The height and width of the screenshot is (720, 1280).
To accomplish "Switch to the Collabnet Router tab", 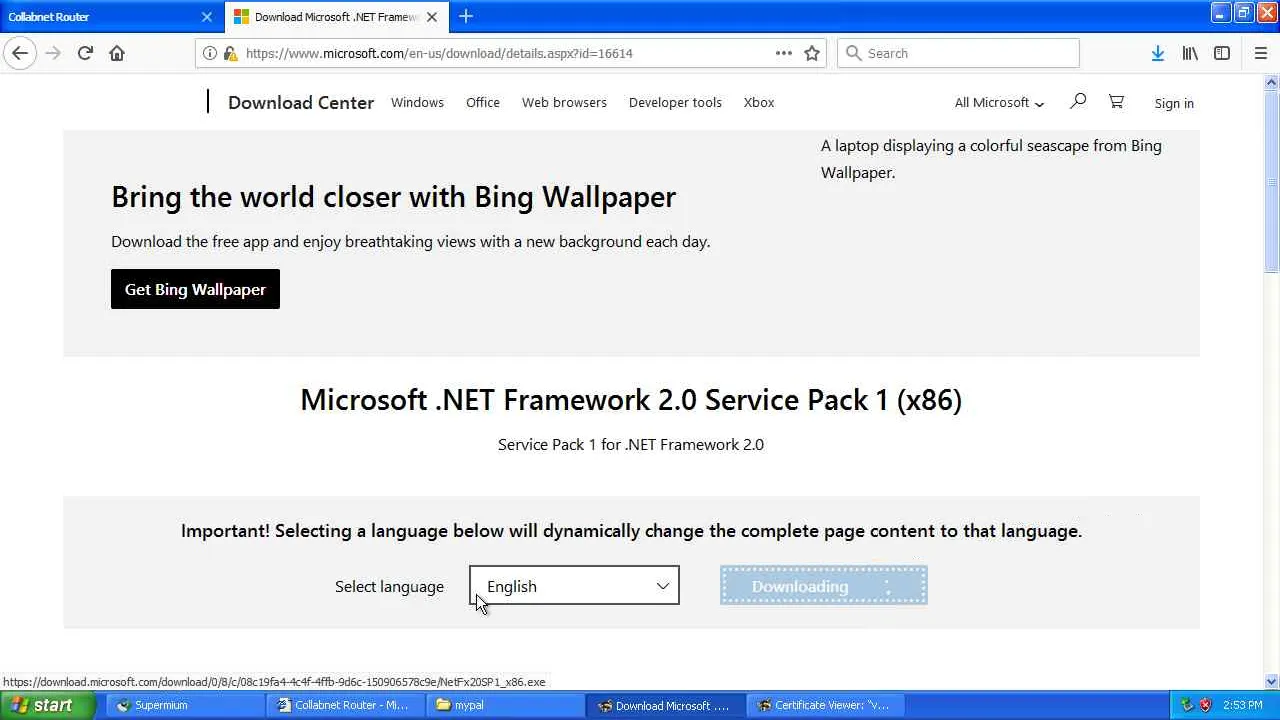I will [x=111, y=17].
